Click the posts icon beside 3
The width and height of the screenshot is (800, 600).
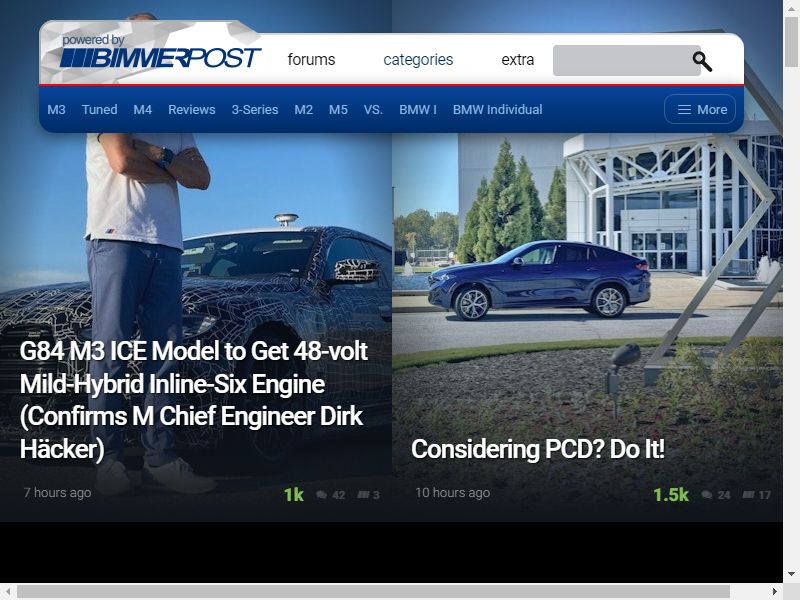[x=363, y=494]
